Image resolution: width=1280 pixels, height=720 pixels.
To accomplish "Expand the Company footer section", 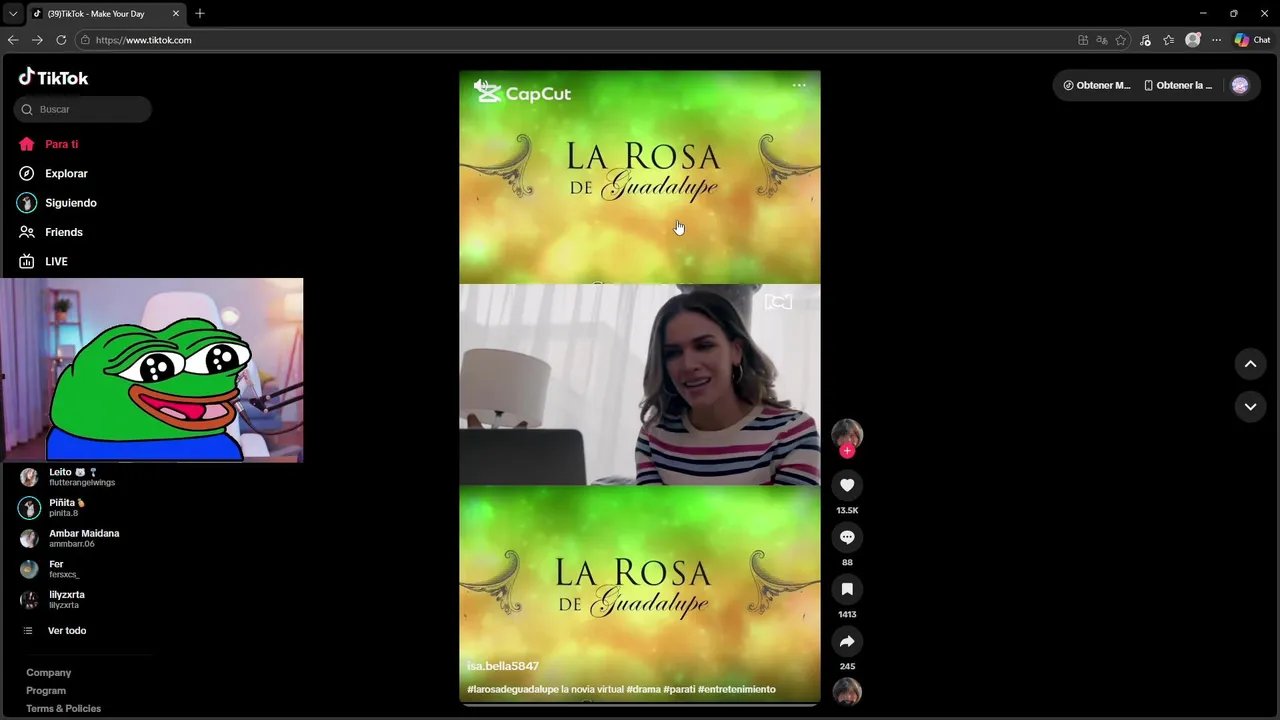I will [x=48, y=673].
